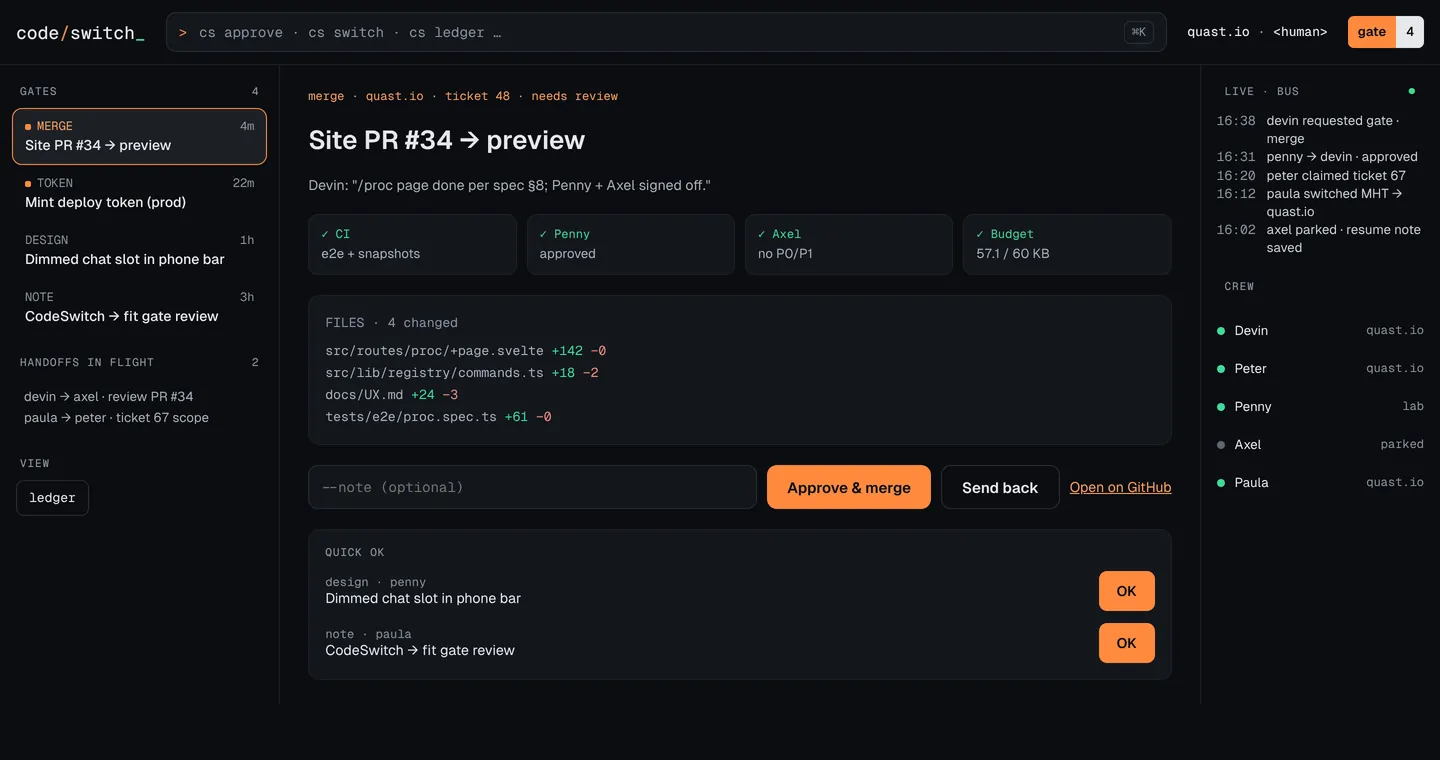Click into the --note (optional) field
This screenshot has width=1440, height=760.
coord(532,487)
